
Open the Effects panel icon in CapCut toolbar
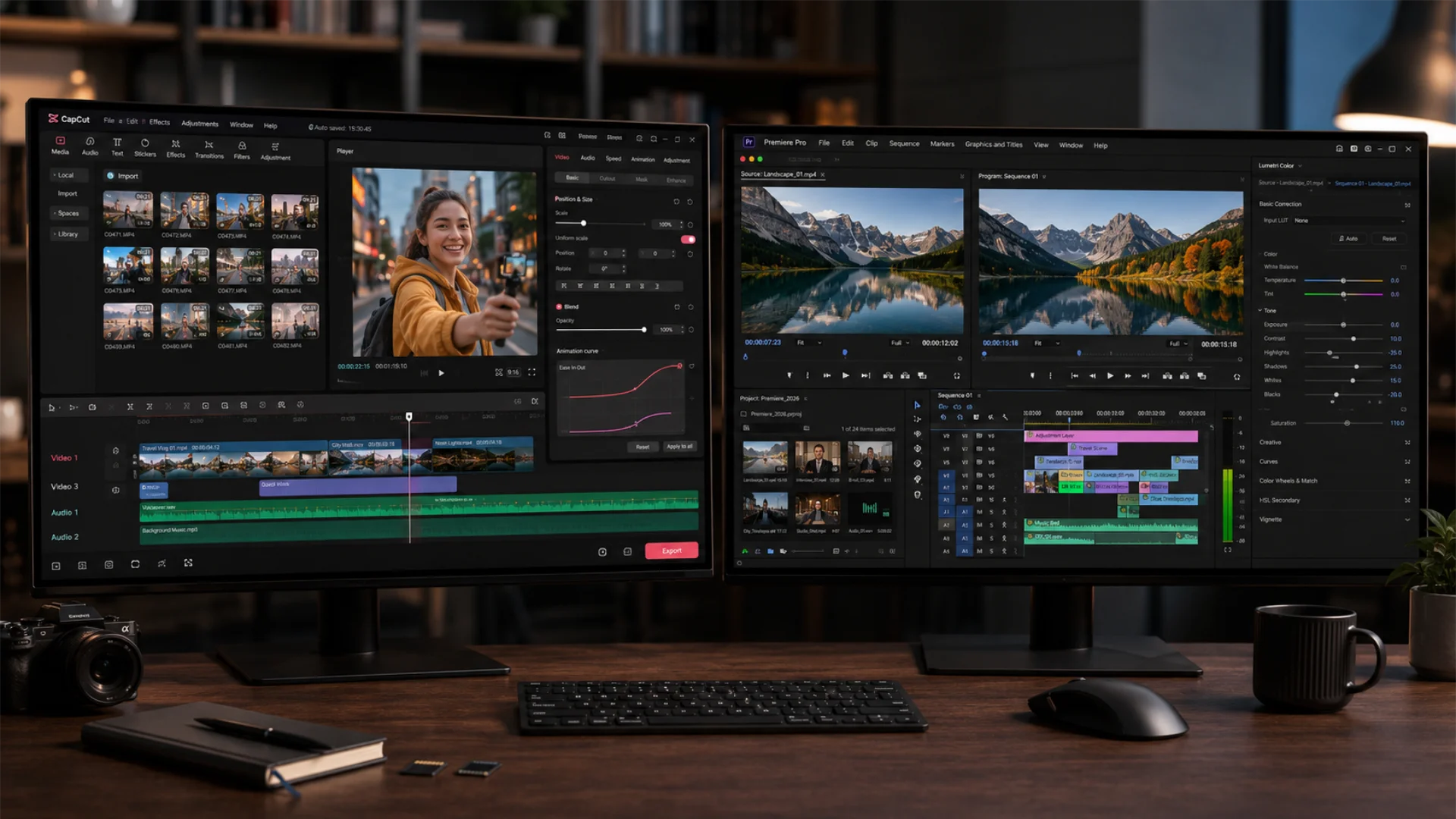coord(176,144)
